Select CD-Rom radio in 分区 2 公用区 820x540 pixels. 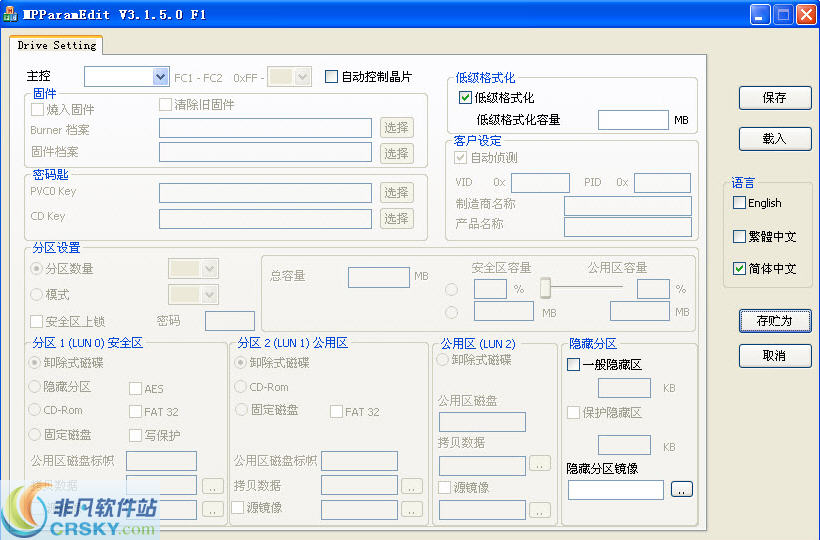241,387
